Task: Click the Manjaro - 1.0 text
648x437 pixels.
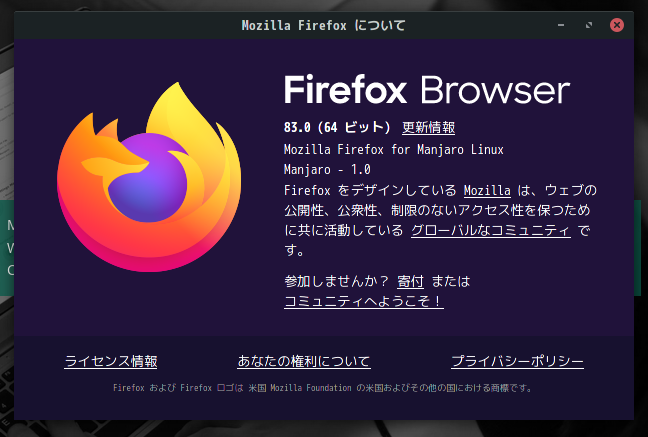Action: click(x=327, y=170)
